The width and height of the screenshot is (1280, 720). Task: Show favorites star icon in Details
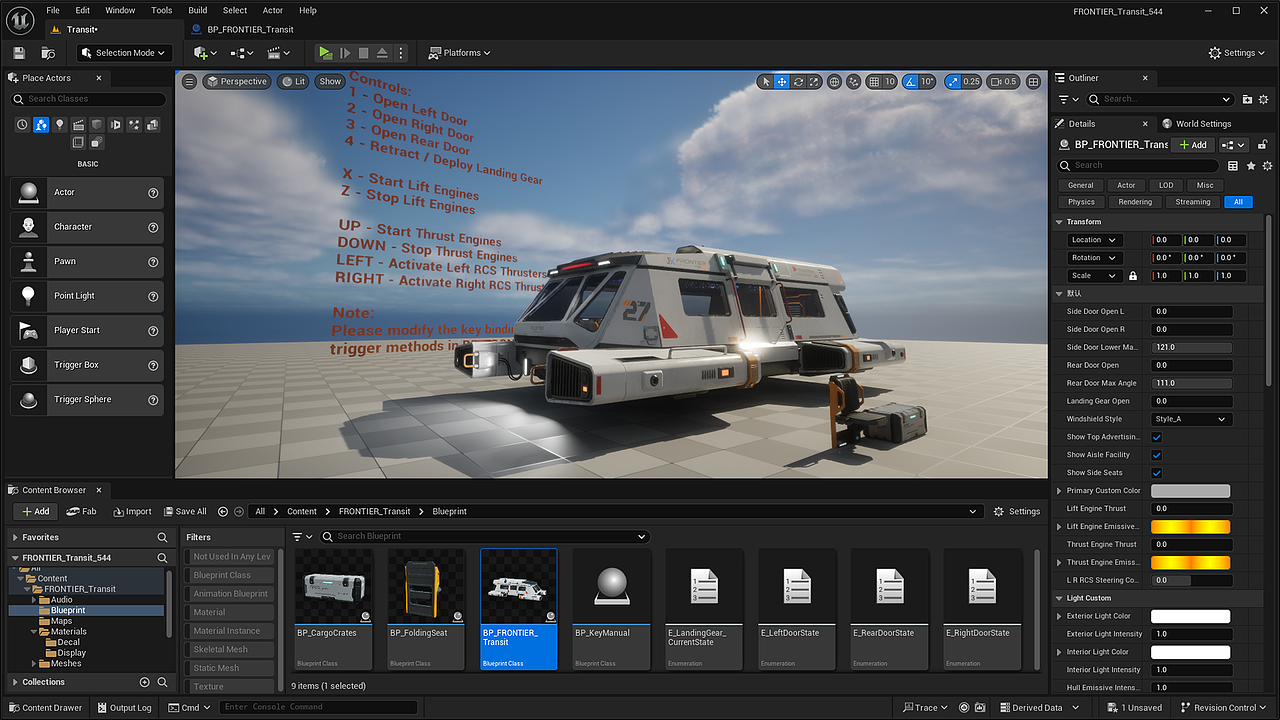(x=1251, y=166)
